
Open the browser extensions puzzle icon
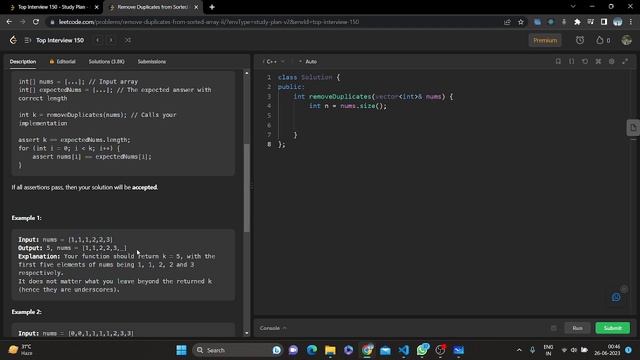(x=577, y=22)
